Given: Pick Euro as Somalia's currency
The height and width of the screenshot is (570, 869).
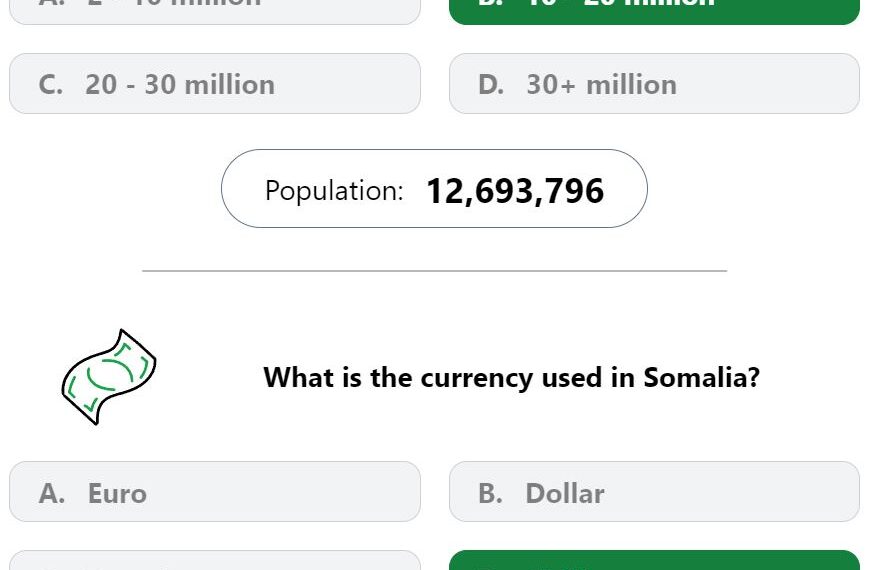Looking at the screenshot, I should pyautogui.click(x=215, y=492).
